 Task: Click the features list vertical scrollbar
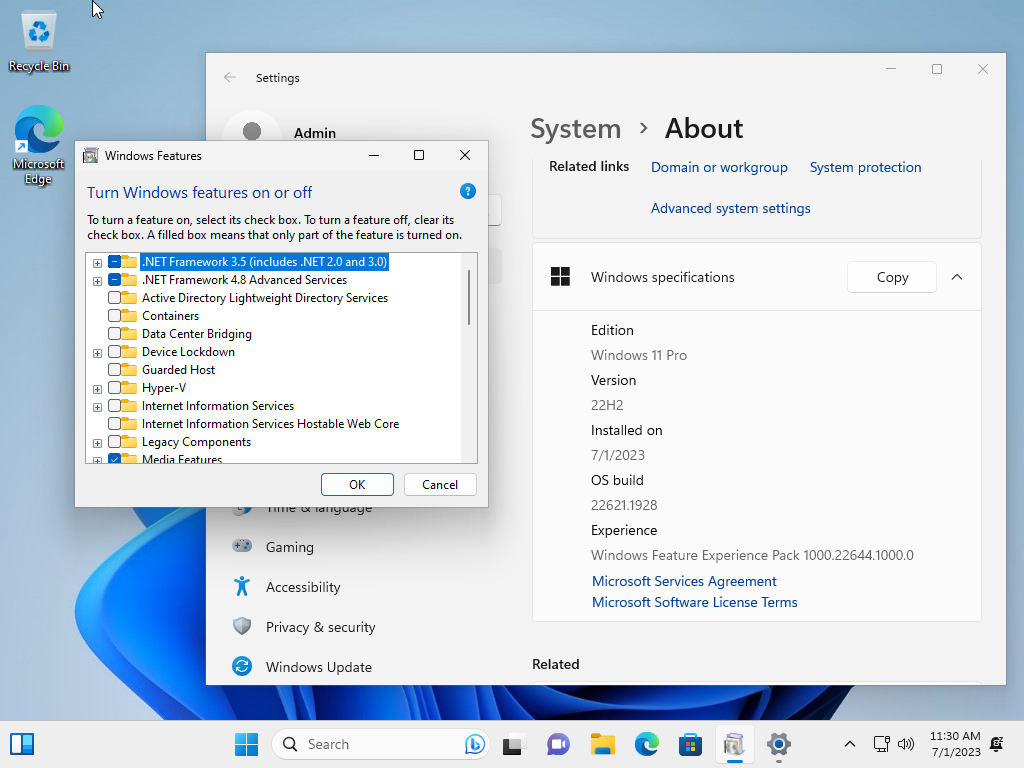tap(468, 298)
